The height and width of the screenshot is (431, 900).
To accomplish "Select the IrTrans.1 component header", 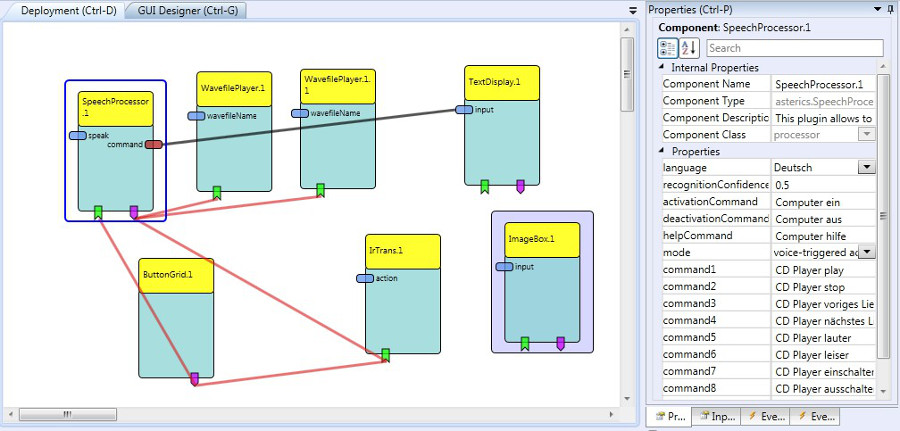I will click(403, 251).
